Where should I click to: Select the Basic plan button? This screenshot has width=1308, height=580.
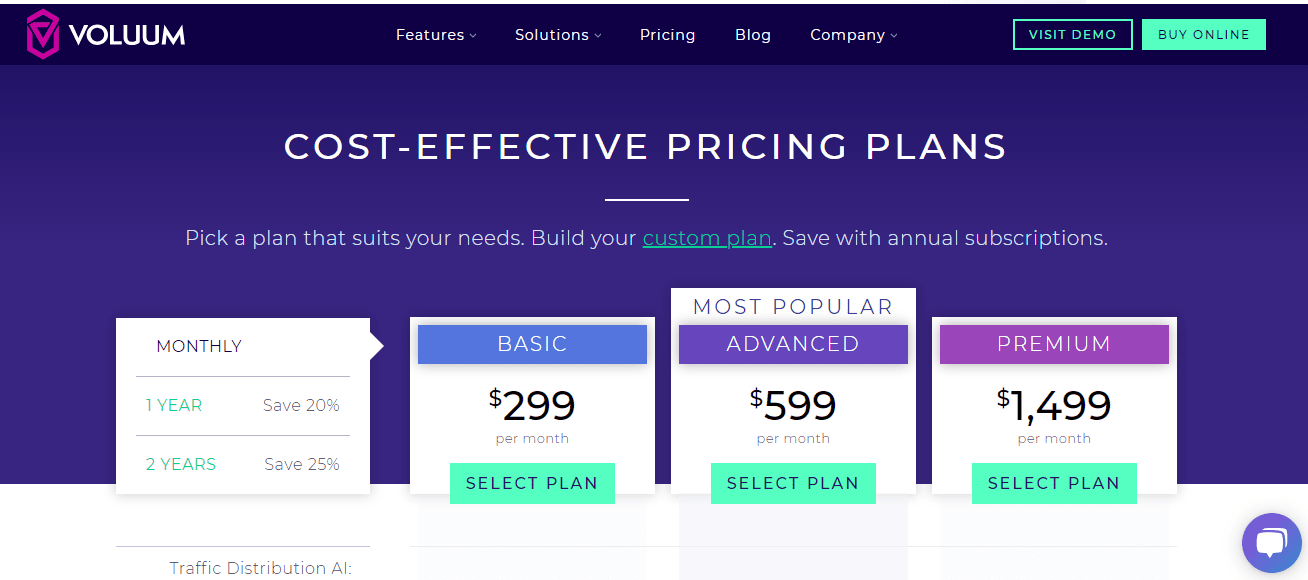[x=532, y=484]
